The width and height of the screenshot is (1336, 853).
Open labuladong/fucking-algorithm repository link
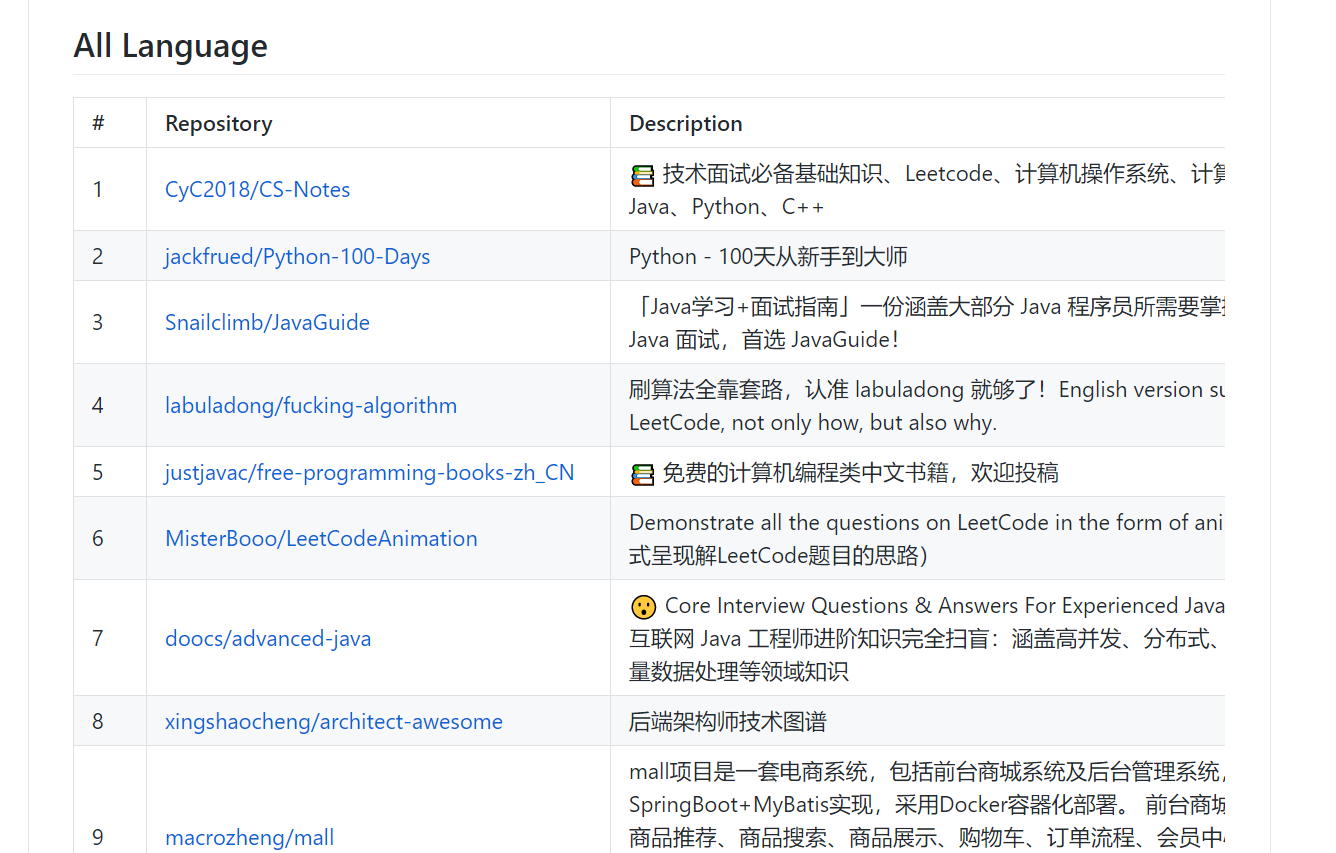pos(311,405)
